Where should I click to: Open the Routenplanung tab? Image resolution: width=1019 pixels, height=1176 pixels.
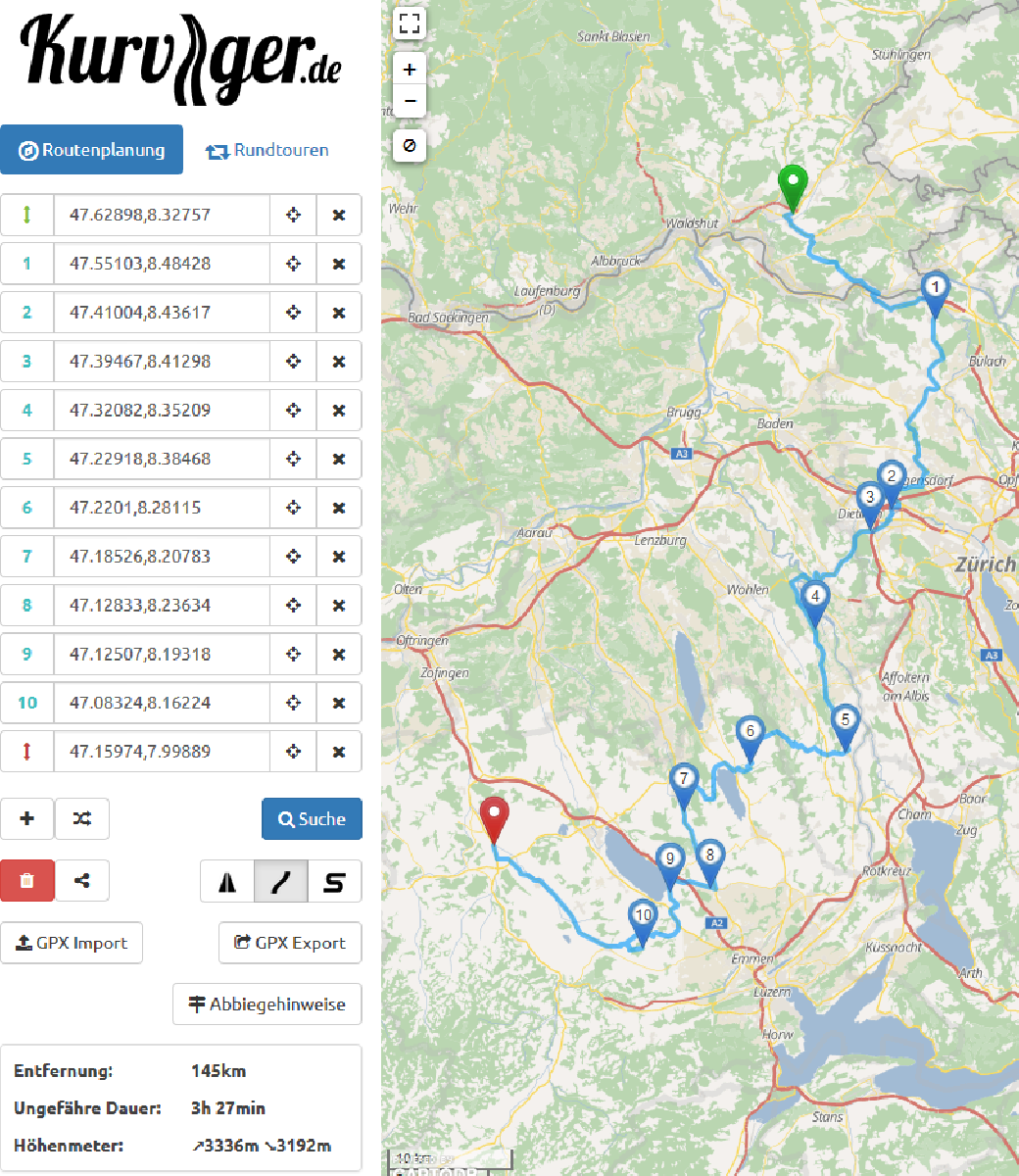[92, 150]
